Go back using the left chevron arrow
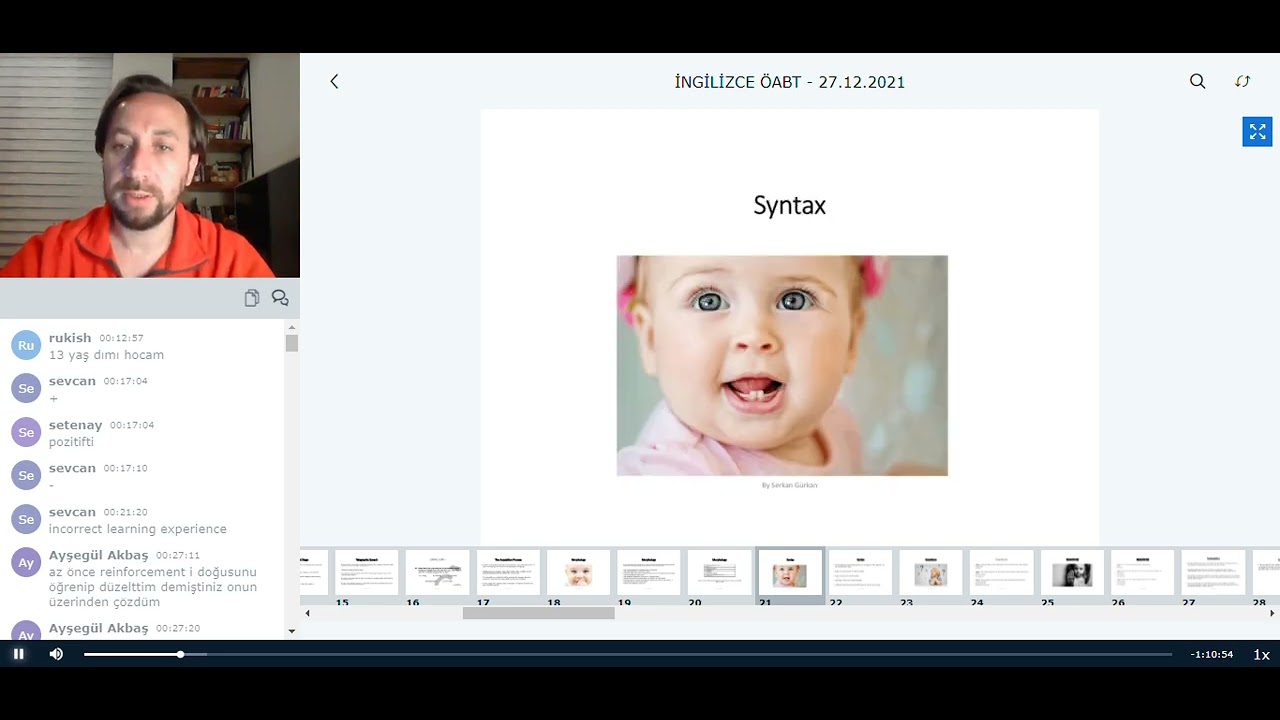The width and height of the screenshot is (1280, 720). tap(334, 82)
